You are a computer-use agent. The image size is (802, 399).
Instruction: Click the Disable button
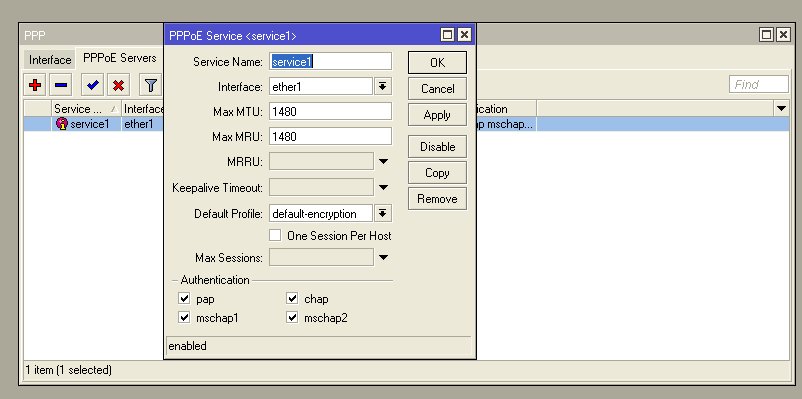click(437, 147)
